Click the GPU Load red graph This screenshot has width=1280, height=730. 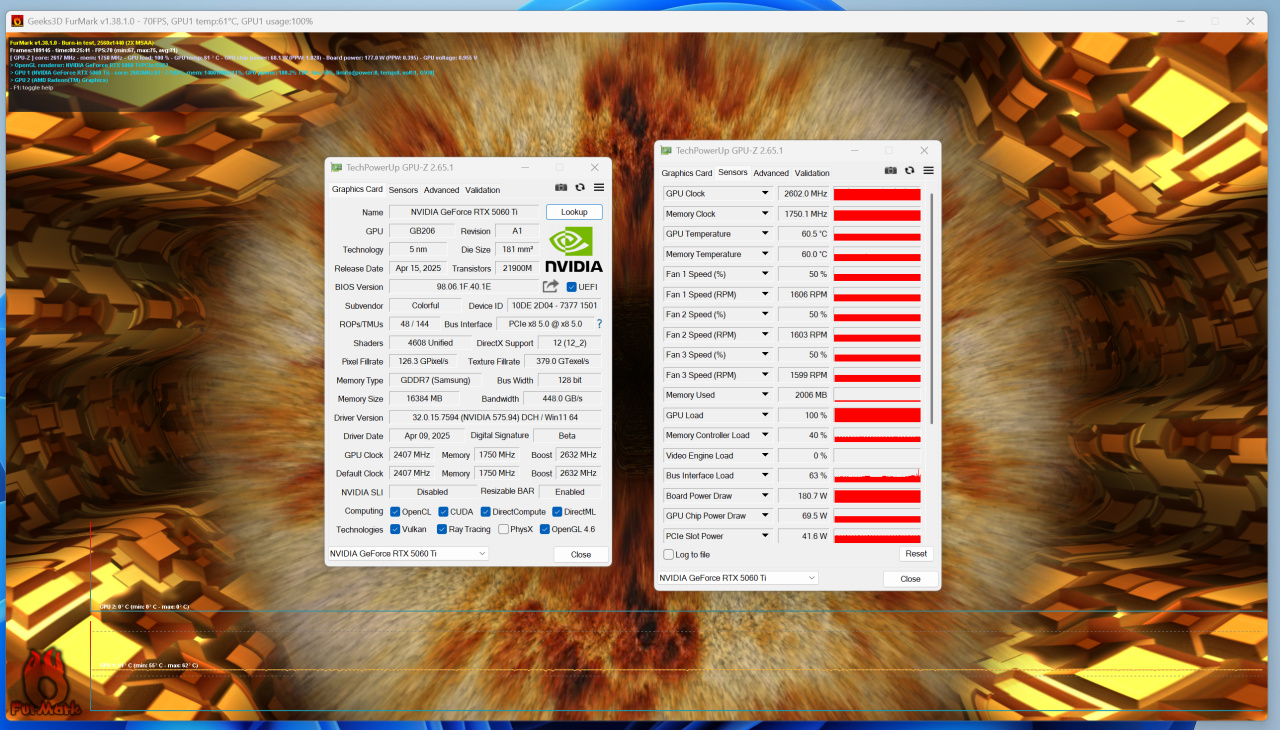(x=877, y=415)
